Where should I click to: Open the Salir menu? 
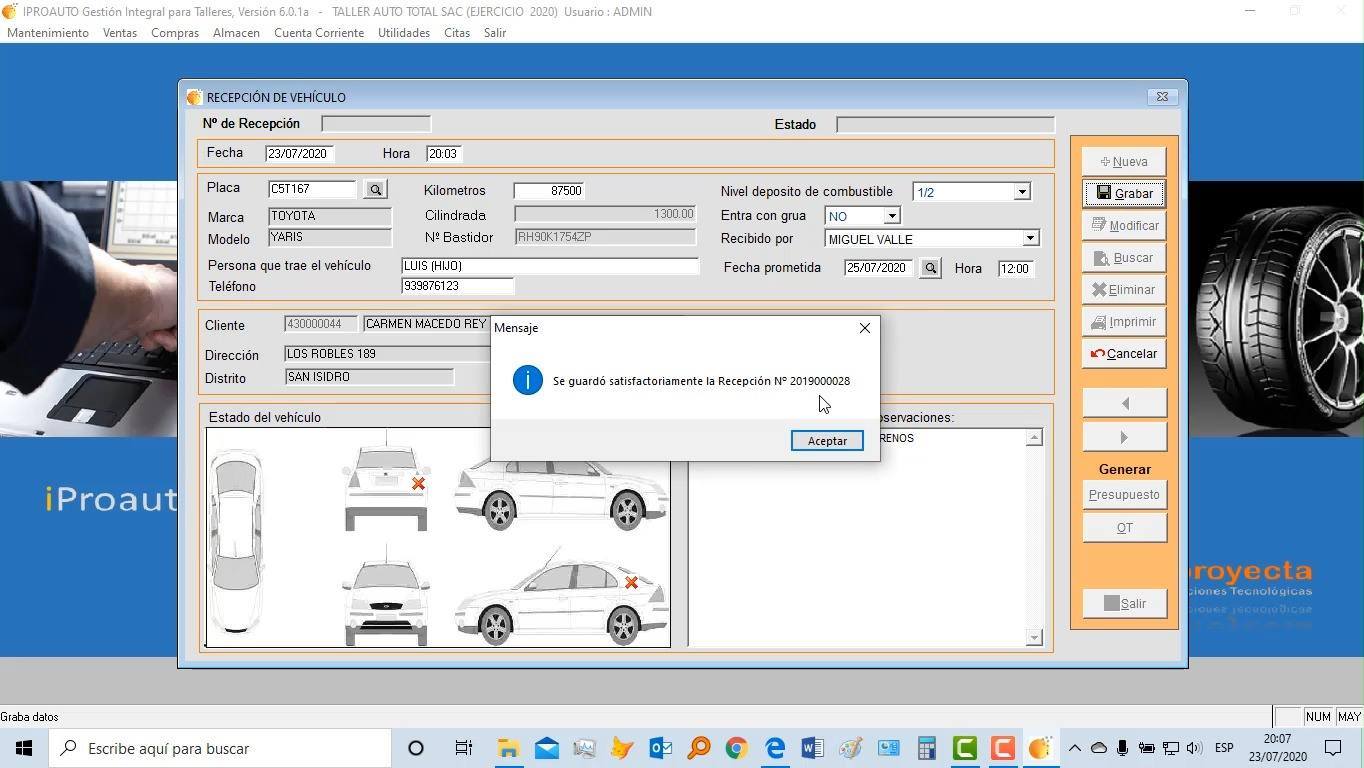495,33
